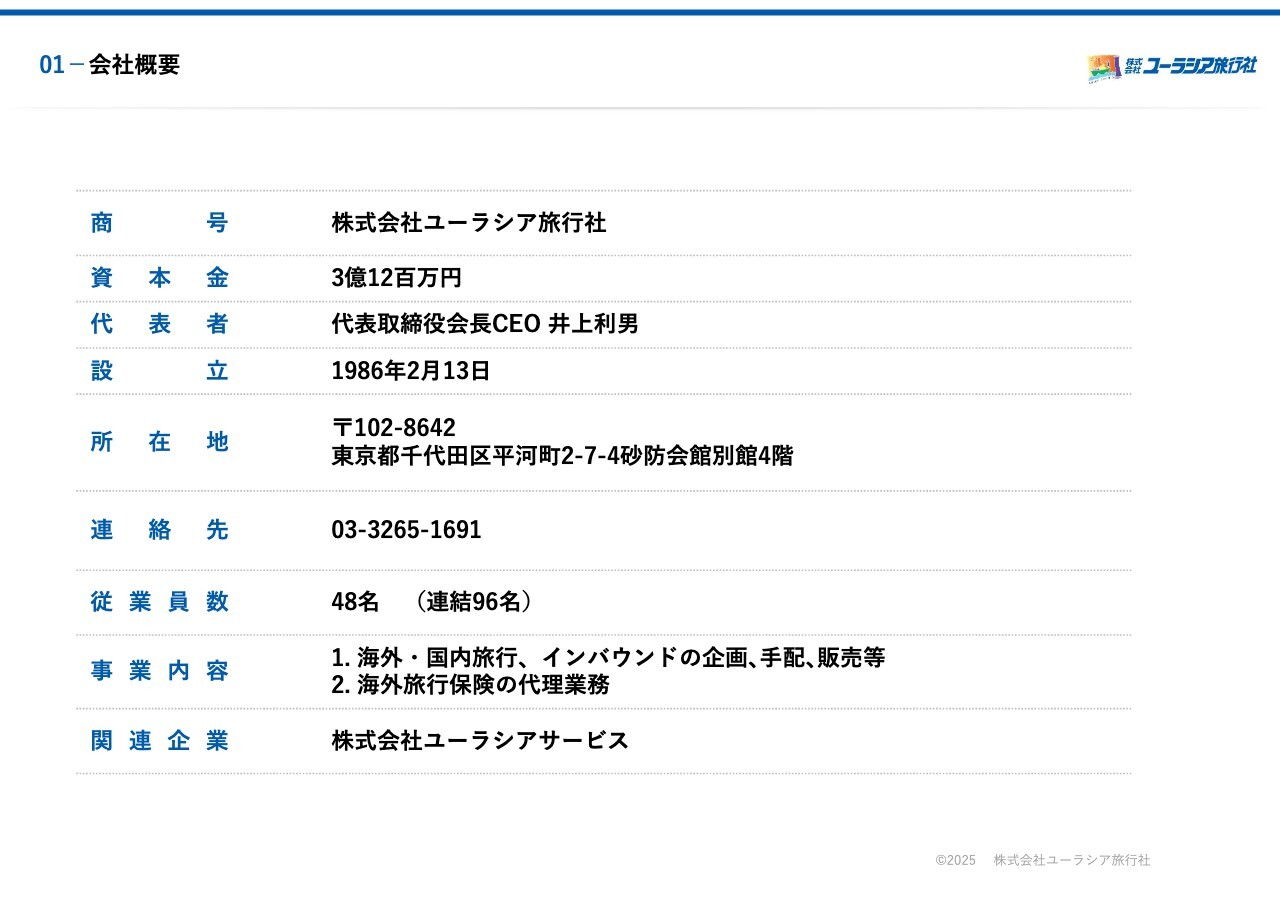This screenshot has height=905, width=1280.
Task: Click the phone number 03-3265-1691
Action: (x=406, y=530)
